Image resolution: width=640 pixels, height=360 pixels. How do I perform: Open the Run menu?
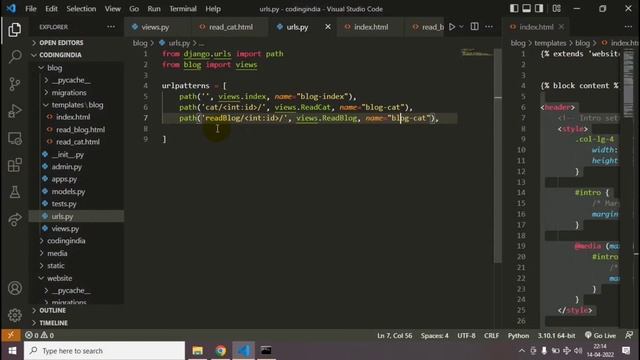[154, 9]
